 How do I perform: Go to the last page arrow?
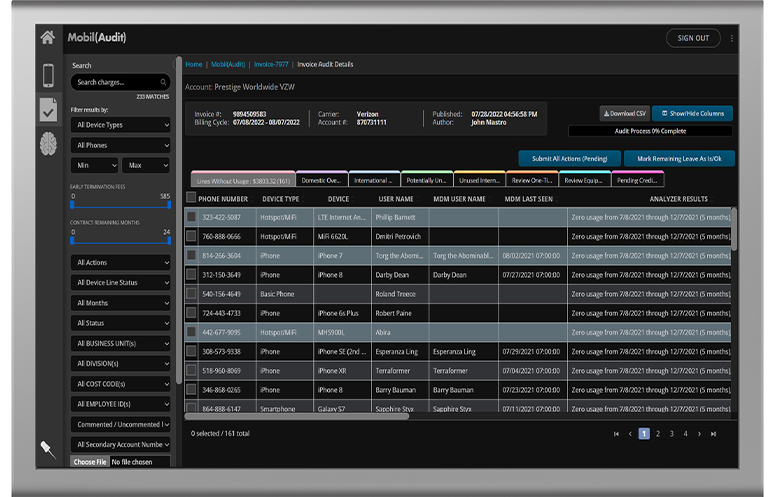[713, 433]
